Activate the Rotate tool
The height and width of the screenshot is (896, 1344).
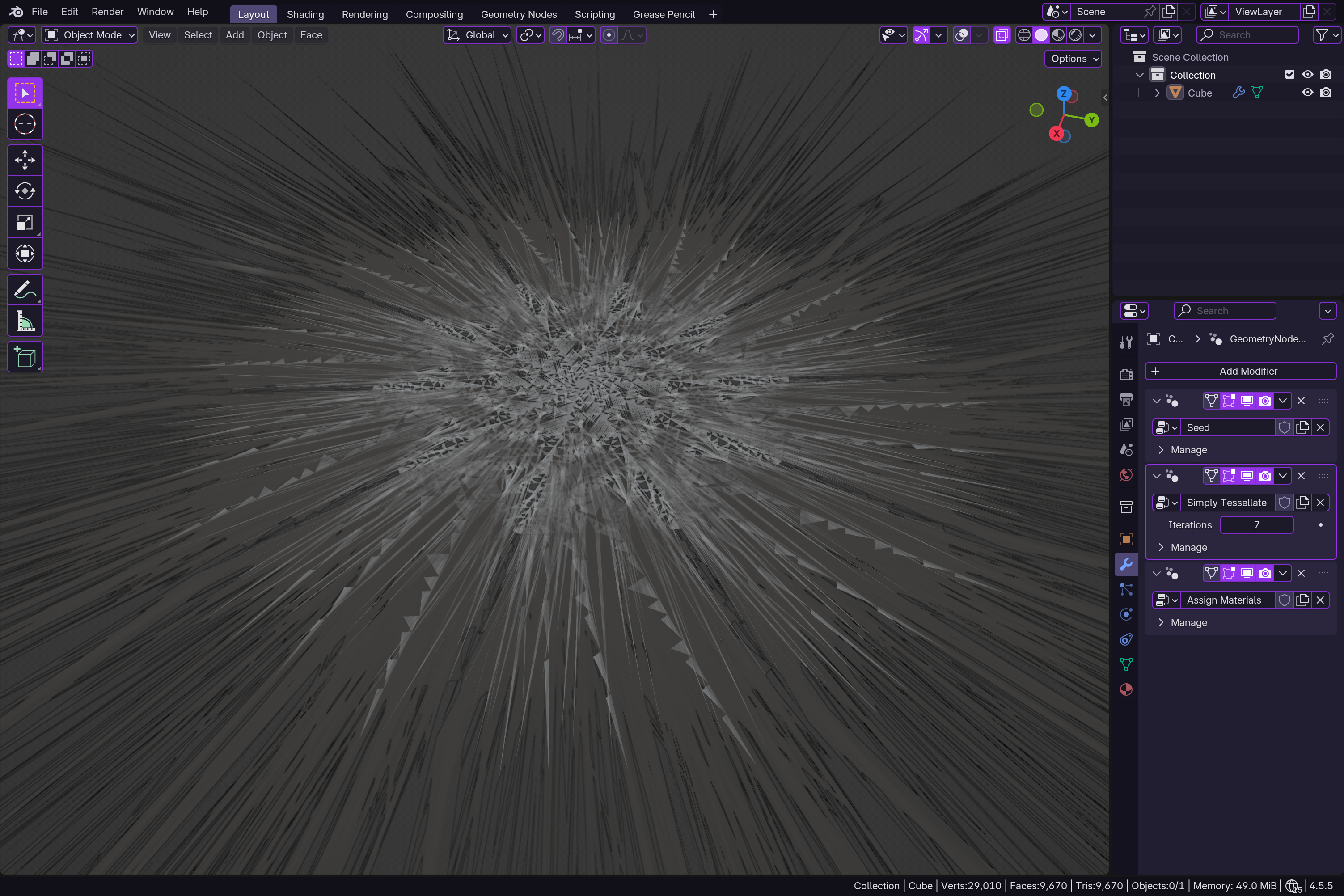click(x=25, y=191)
